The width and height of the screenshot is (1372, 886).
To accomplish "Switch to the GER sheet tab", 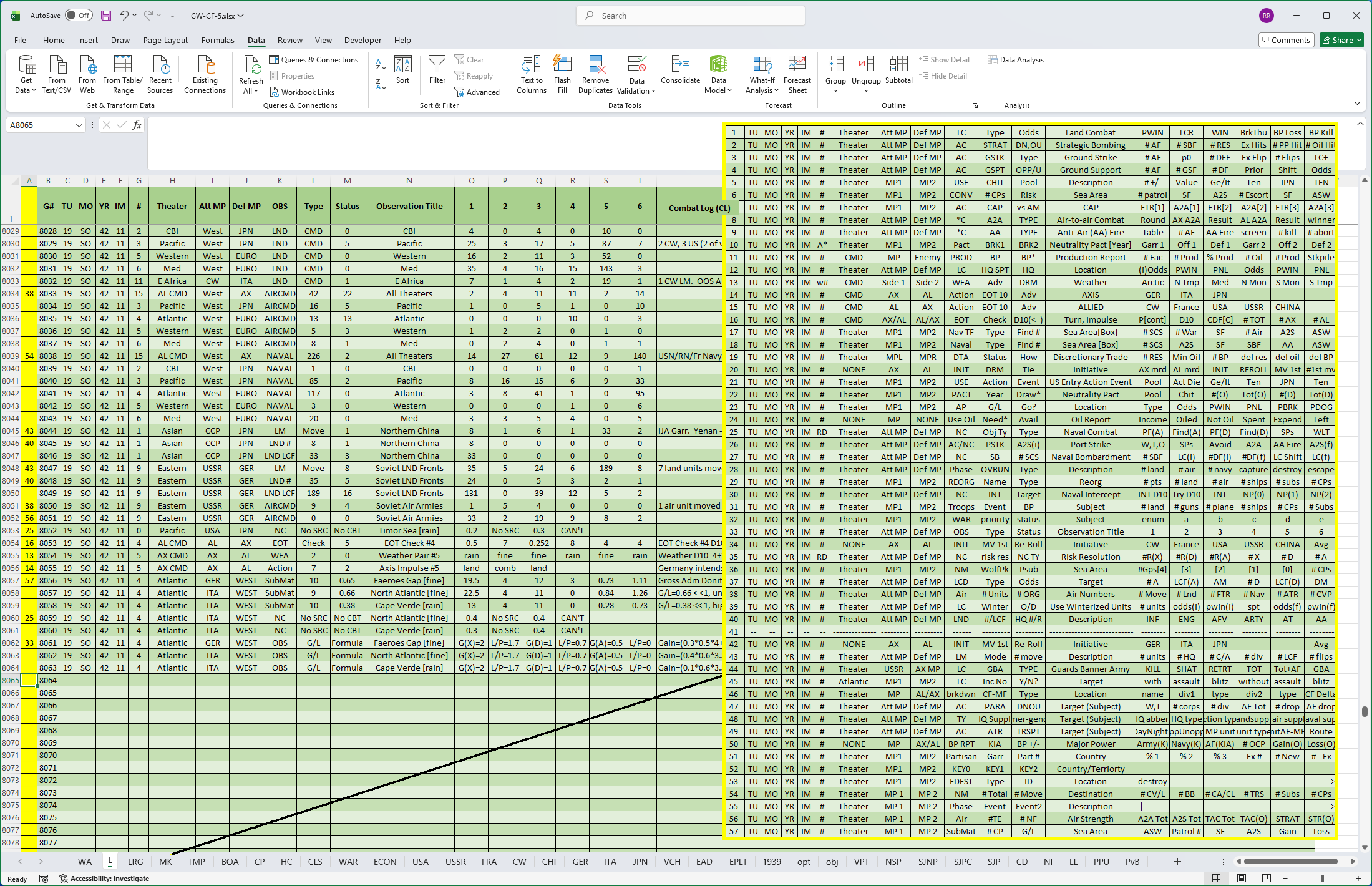I will (x=580, y=862).
